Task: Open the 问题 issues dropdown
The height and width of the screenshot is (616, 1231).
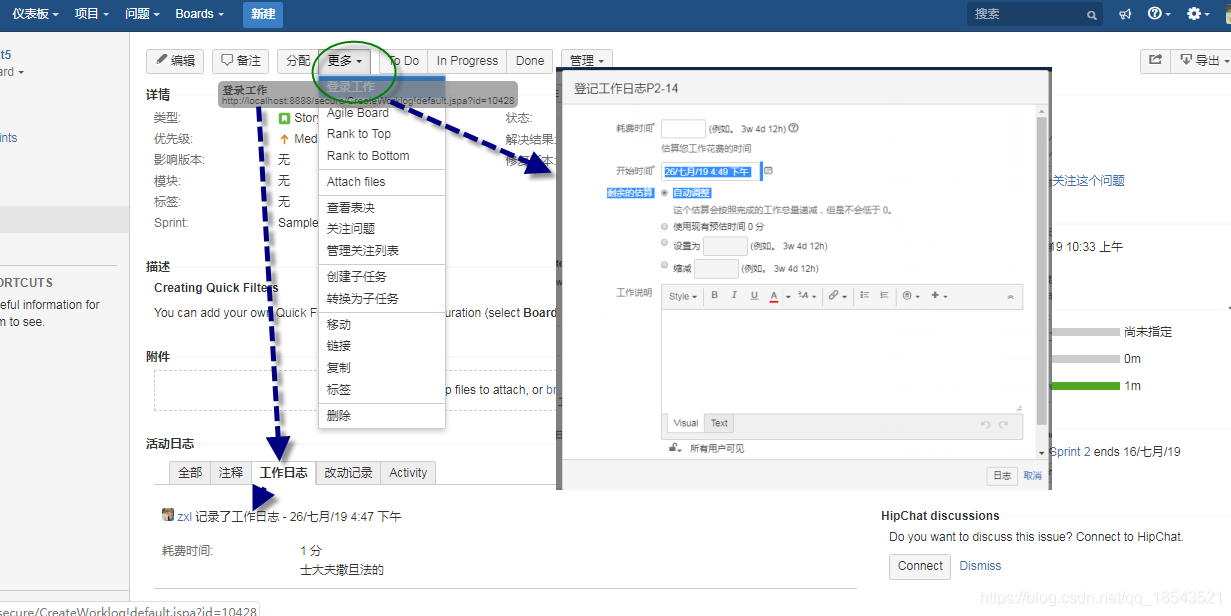Action: pyautogui.click(x=142, y=14)
